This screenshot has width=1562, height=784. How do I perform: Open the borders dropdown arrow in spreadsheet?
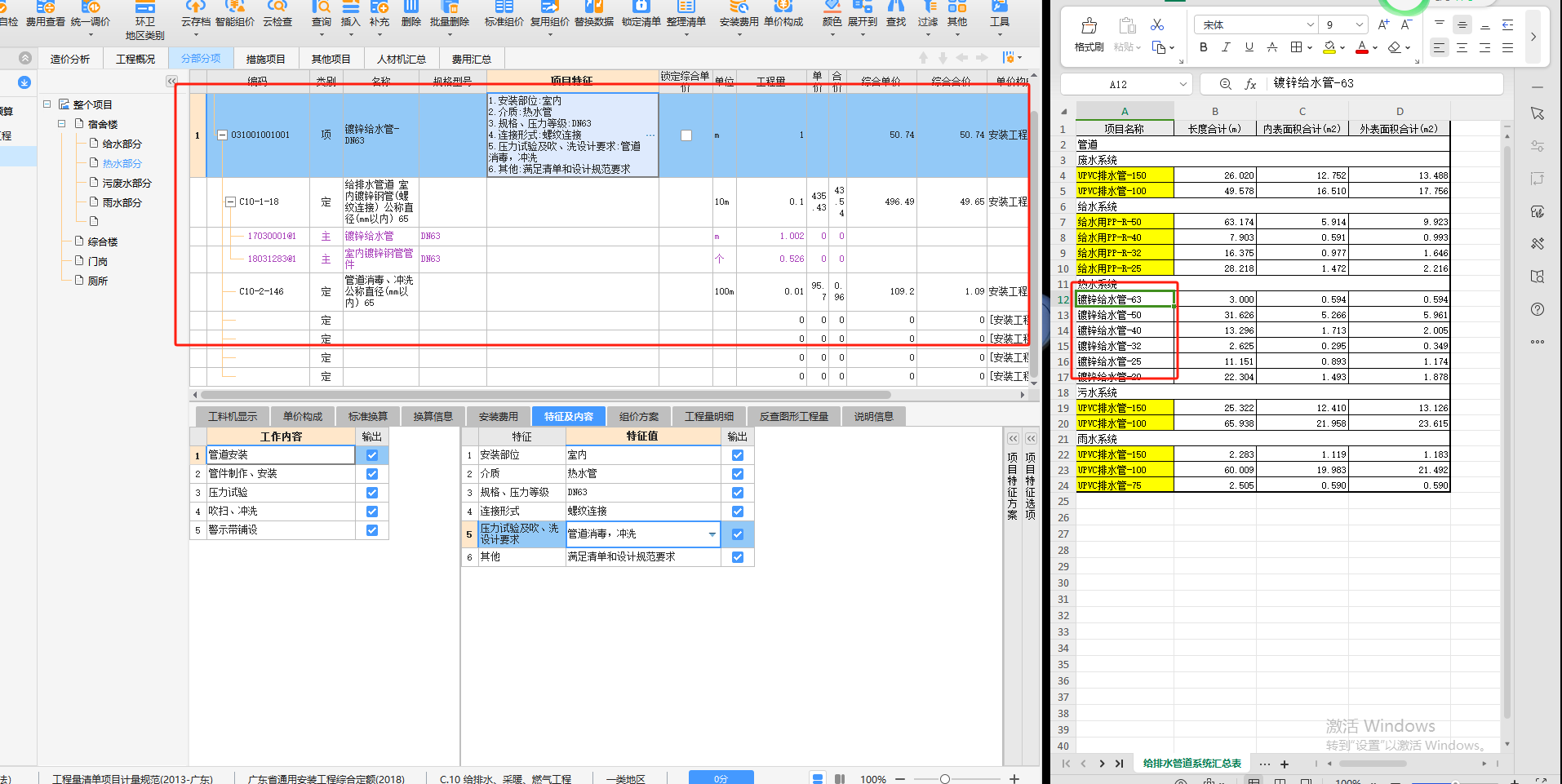point(1310,47)
